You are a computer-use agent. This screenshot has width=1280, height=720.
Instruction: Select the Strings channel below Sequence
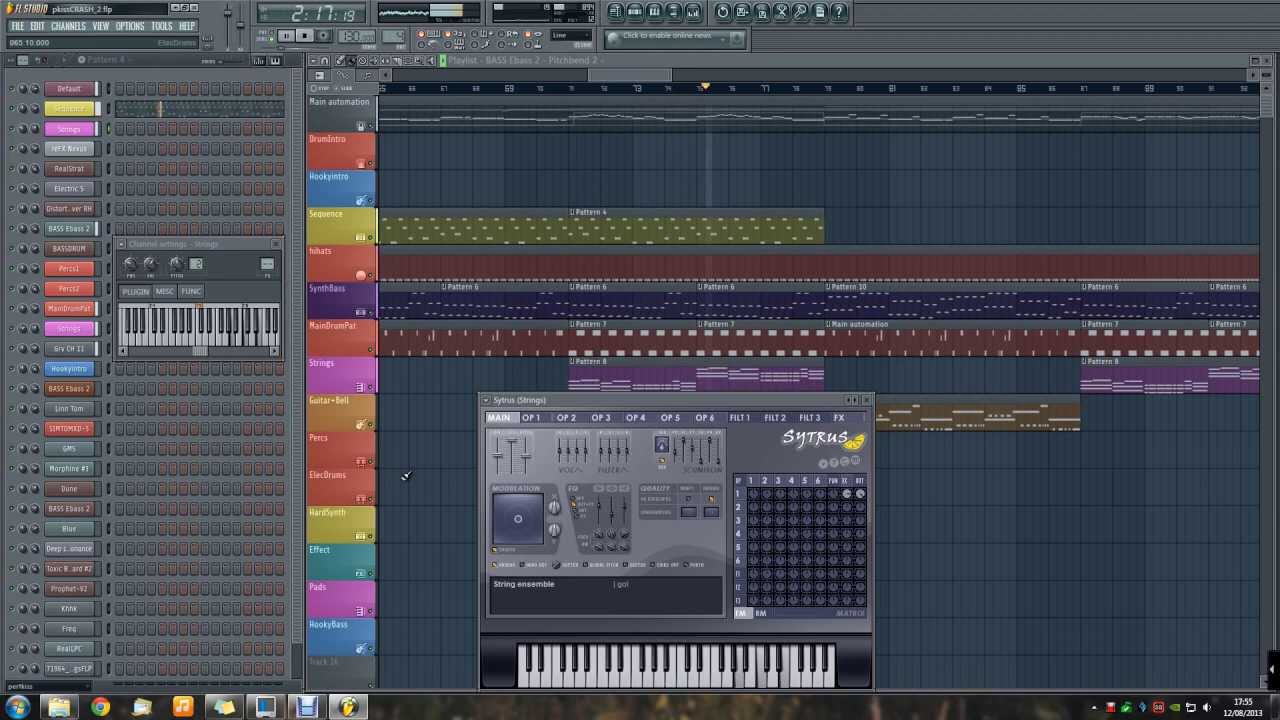coord(69,128)
